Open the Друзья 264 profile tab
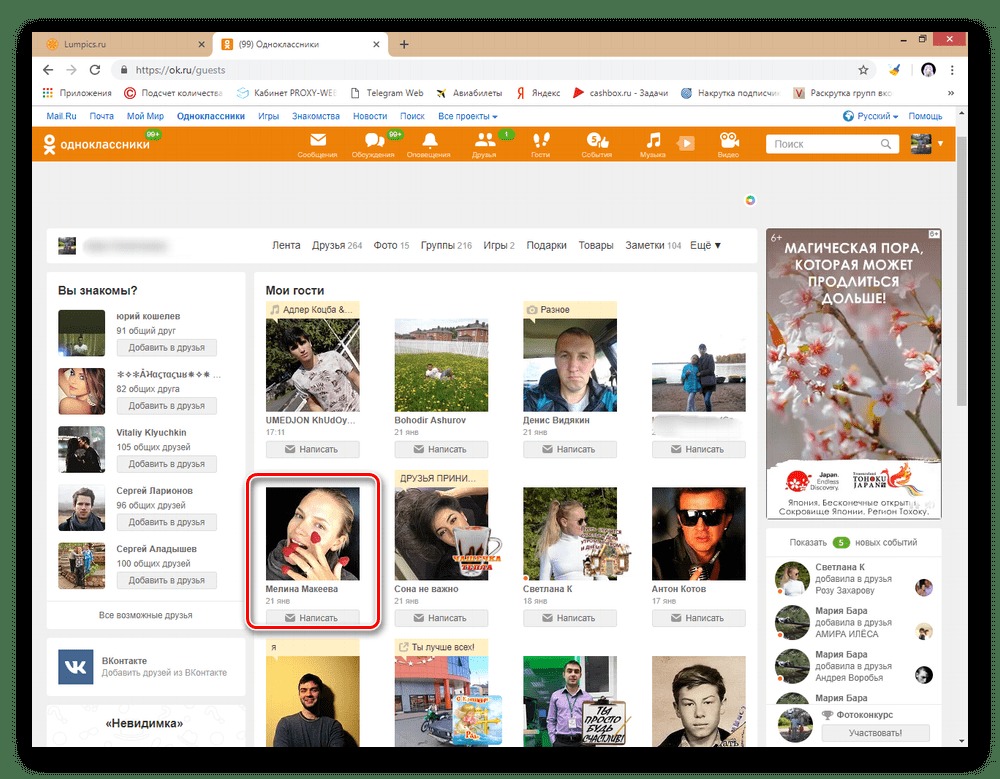This screenshot has height=779, width=1000. coord(337,245)
